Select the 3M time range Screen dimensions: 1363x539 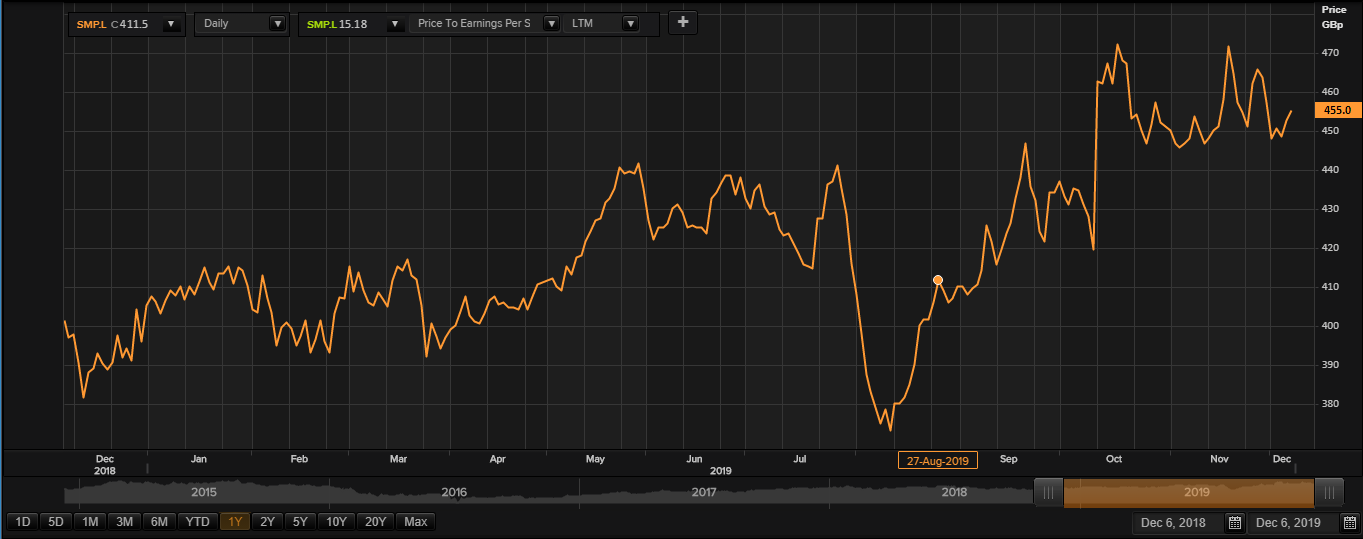[x=124, y=521]
